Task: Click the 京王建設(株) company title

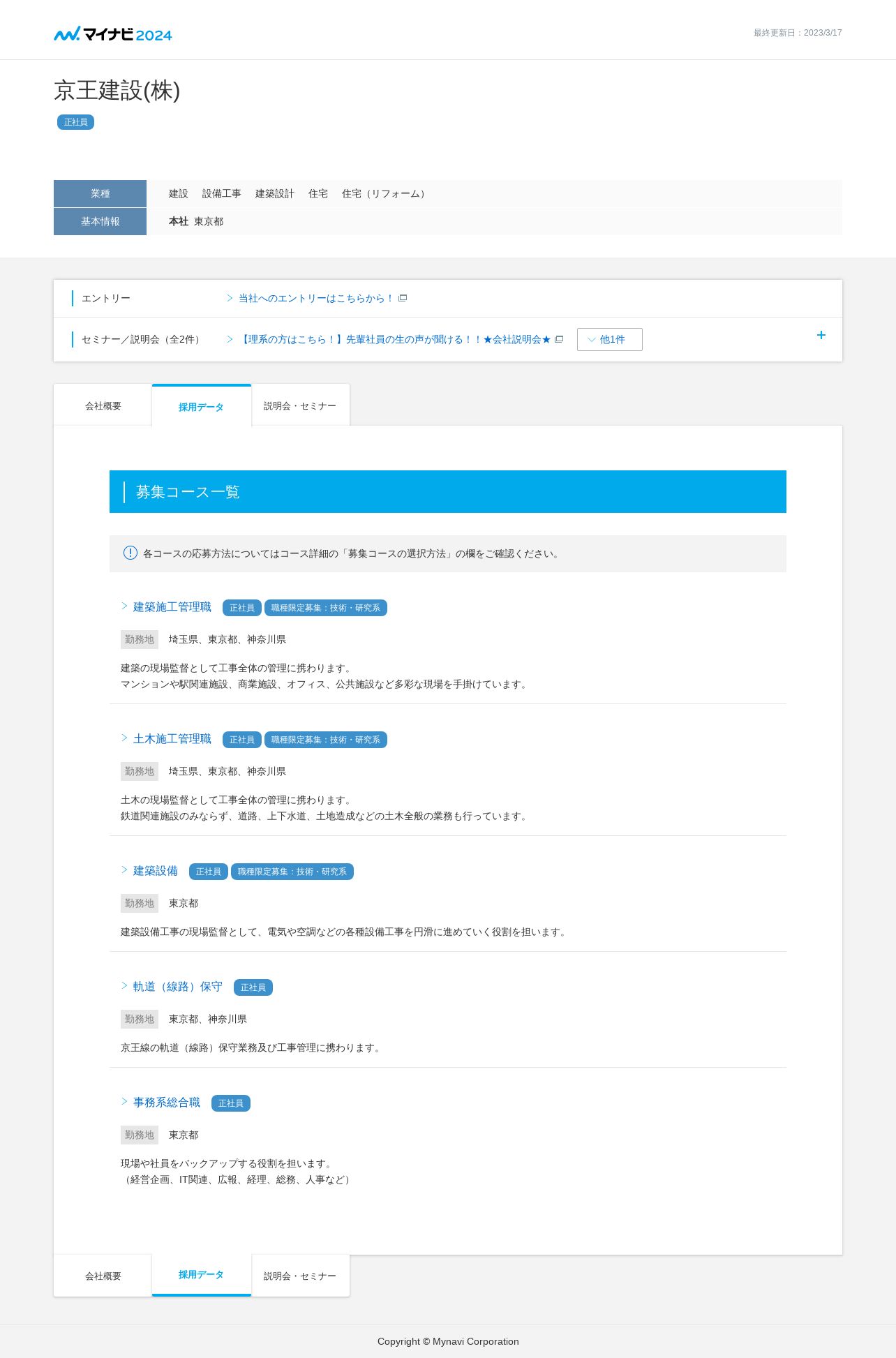Action: click(x=117, y=91)
